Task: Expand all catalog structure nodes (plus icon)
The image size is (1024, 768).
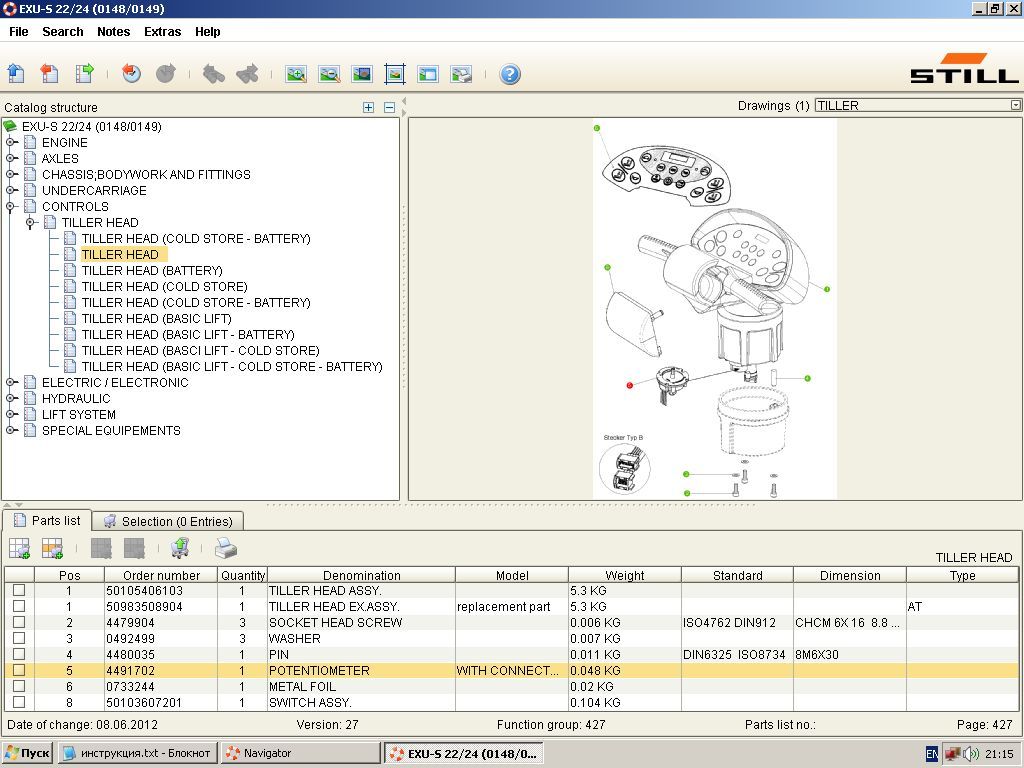Action: click(368, 107)
